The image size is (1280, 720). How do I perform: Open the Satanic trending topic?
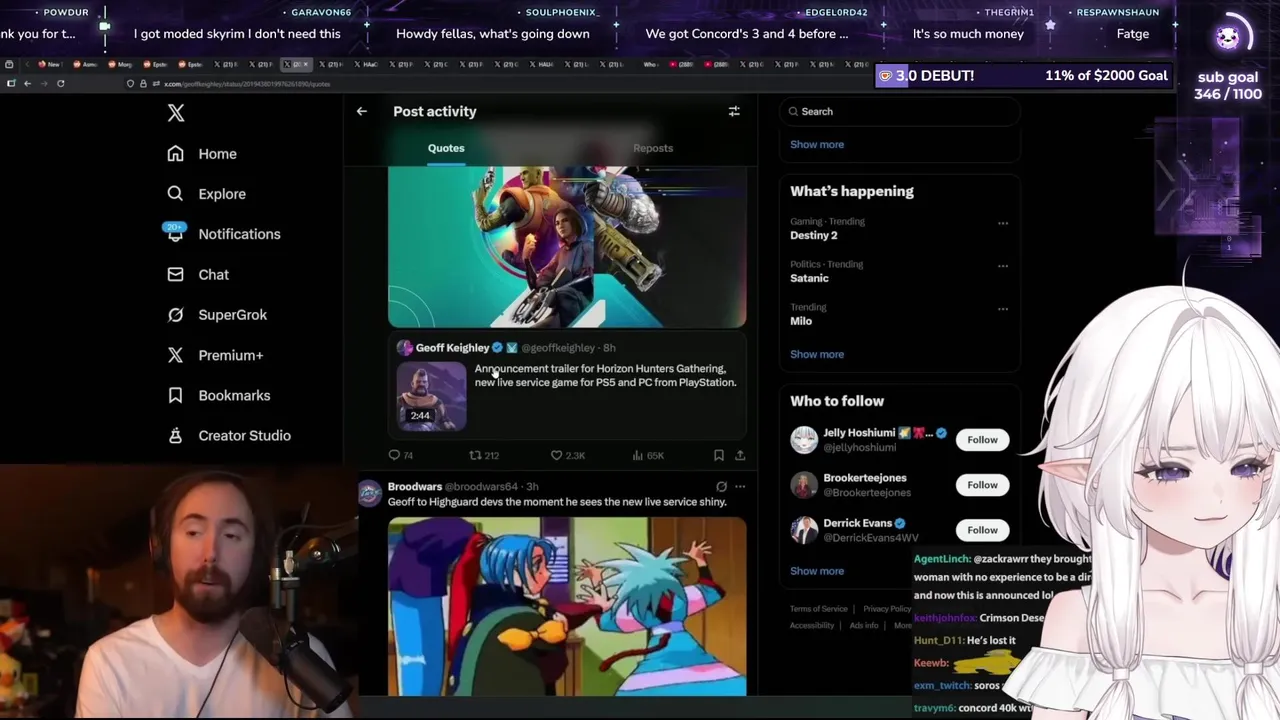[809, 278]
